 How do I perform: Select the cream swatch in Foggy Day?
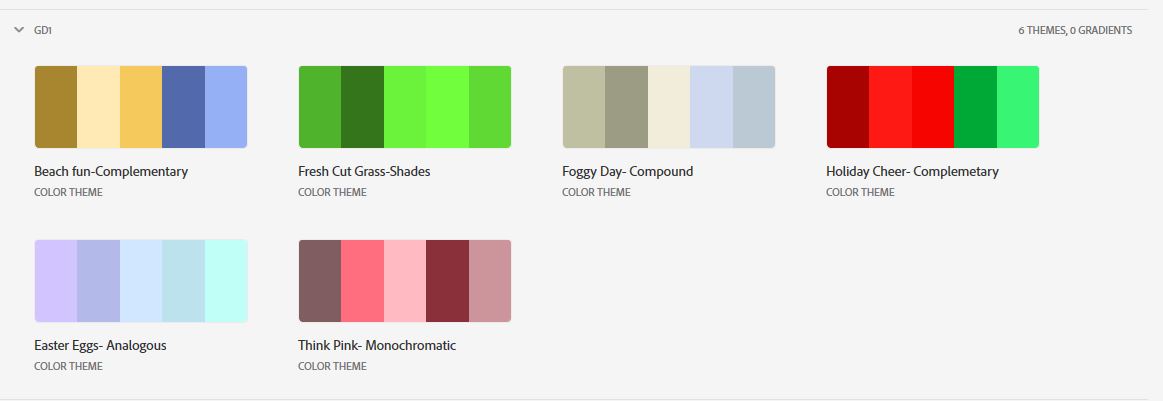click(x=669, y=107)
